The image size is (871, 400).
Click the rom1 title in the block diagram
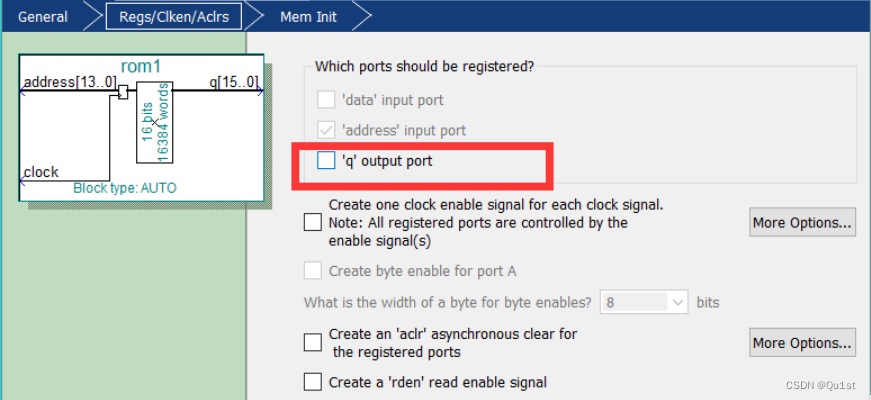[x=141, y=66]
